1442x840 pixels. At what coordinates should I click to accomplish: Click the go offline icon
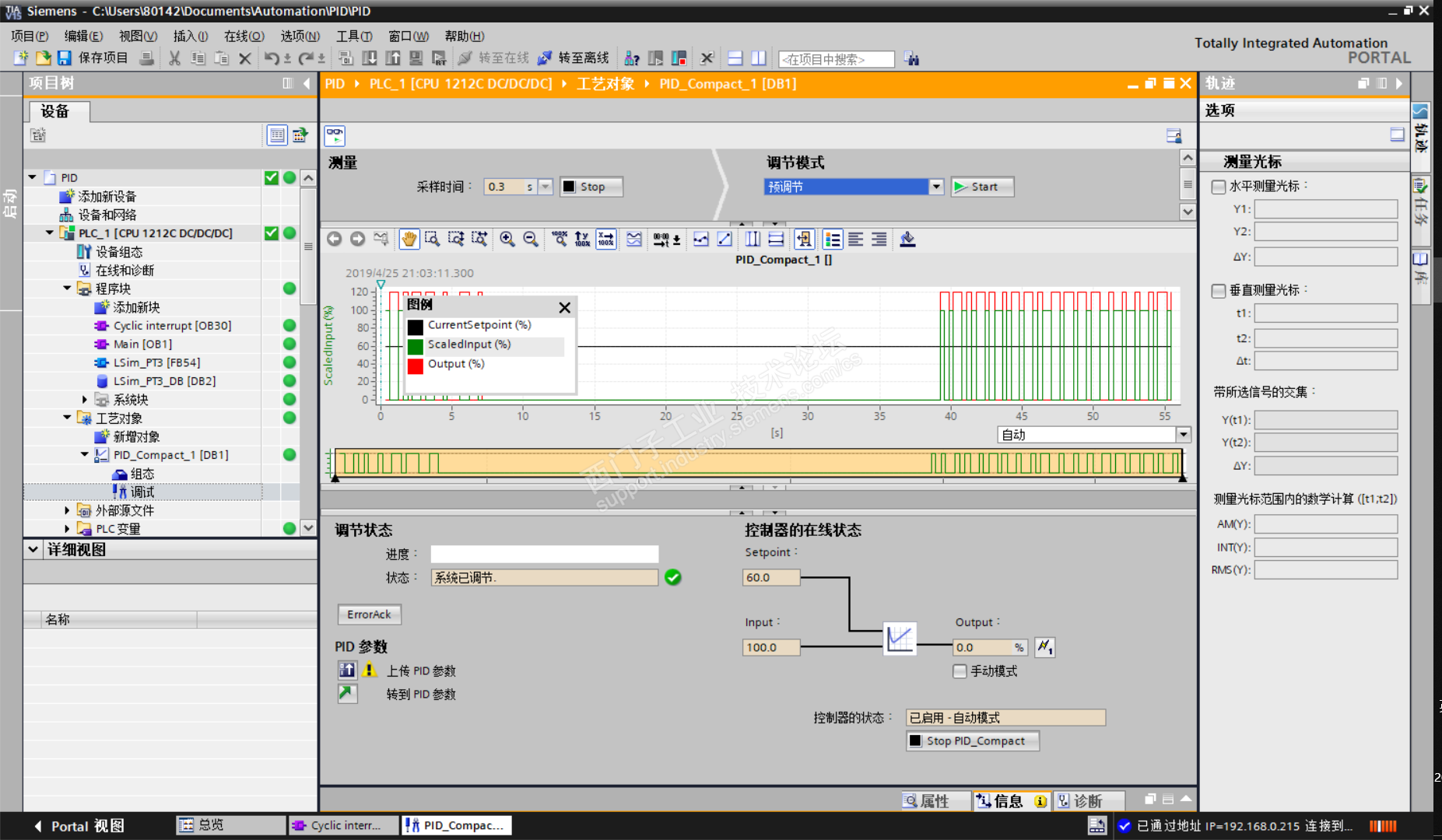(545, 58)
